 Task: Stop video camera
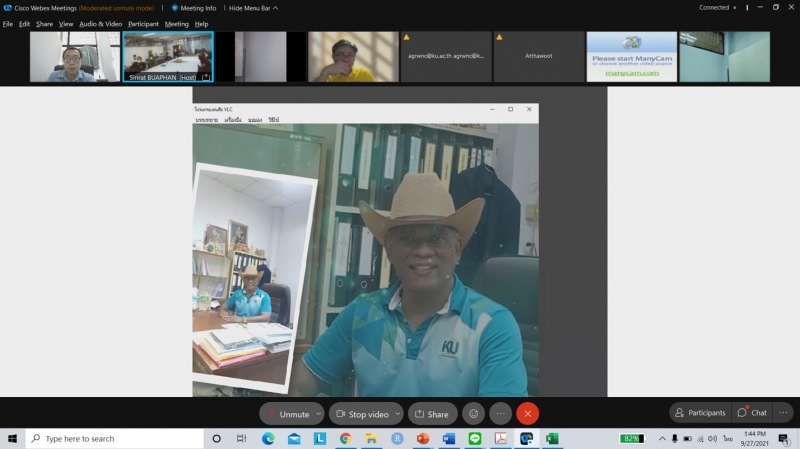(361, 413)
